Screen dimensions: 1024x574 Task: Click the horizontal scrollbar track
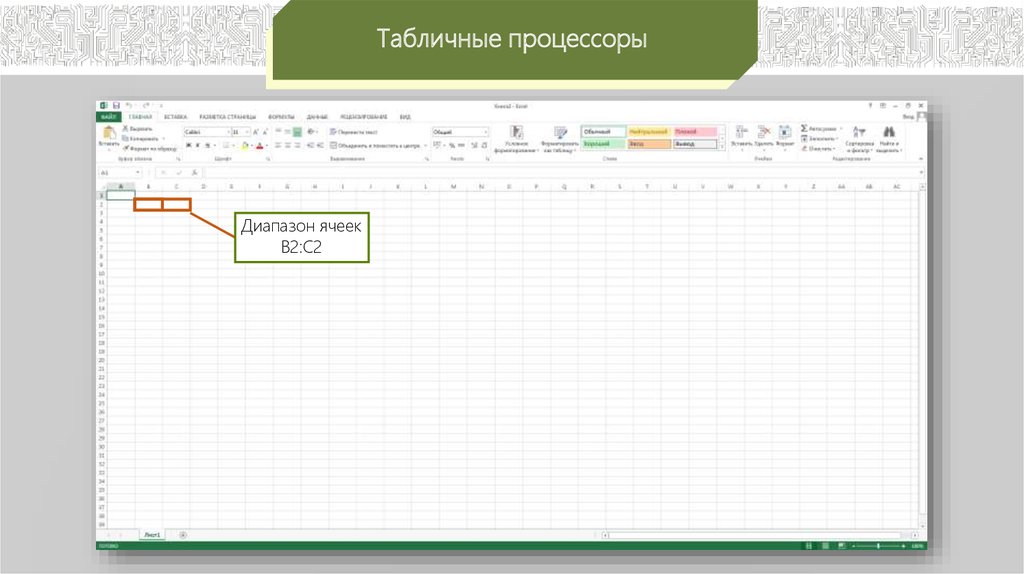click(x=760, y=535)
